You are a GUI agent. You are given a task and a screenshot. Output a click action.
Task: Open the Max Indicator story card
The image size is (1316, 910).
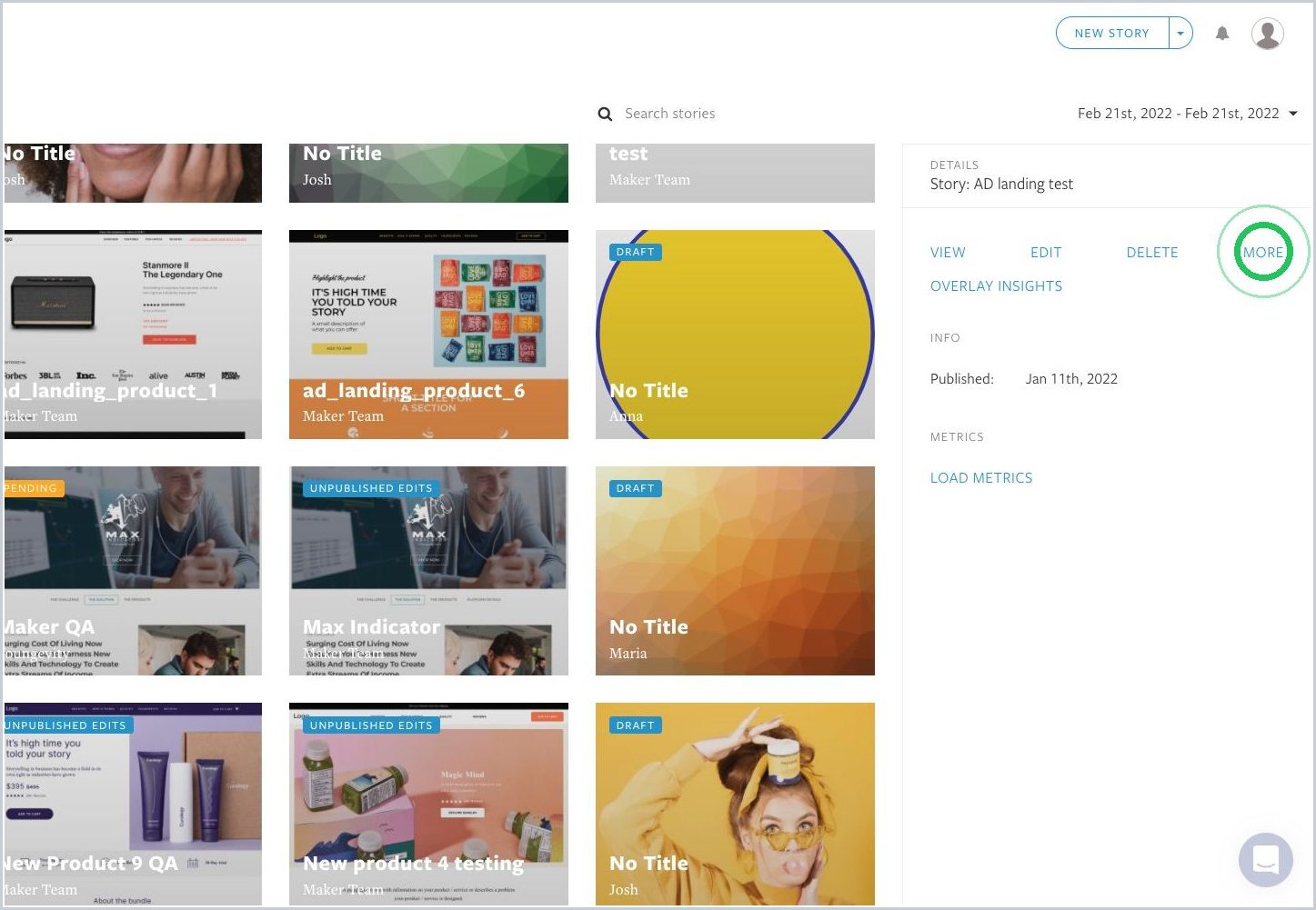428,571
